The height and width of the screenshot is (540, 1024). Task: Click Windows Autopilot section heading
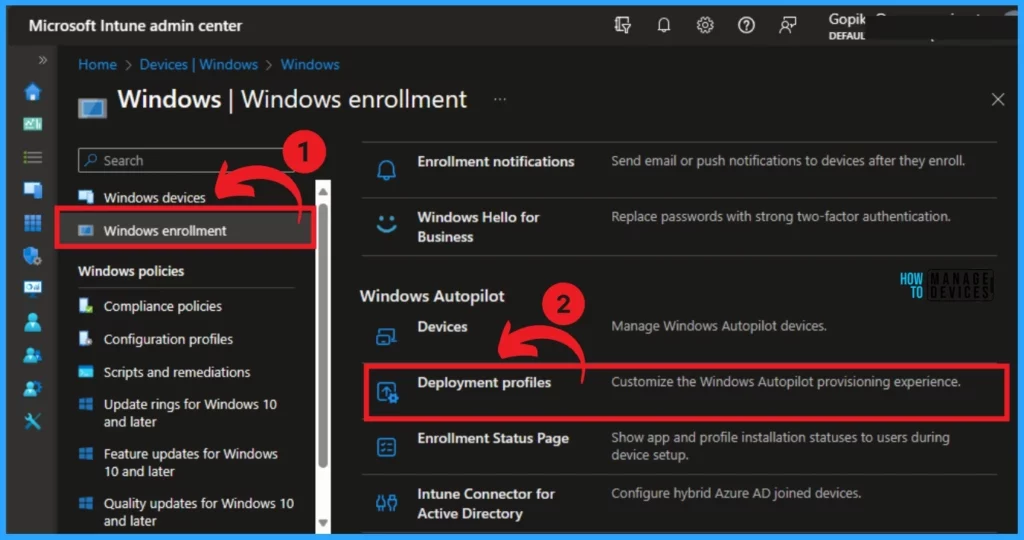432,296
